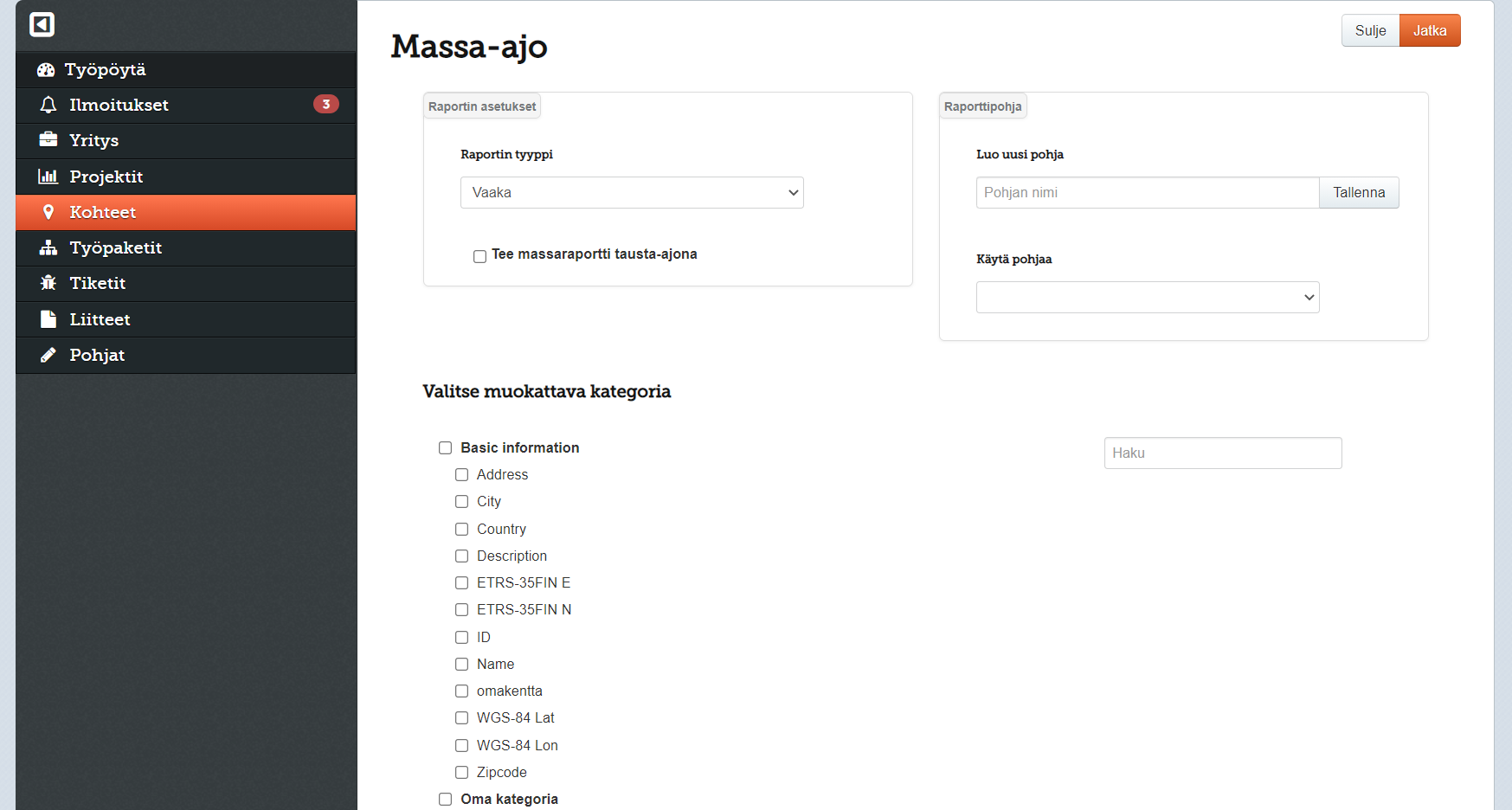Open Liitteet in the sidebar
Image resolution: width=1512 pixels, height=810 pixels.
[x=100, y=319]
